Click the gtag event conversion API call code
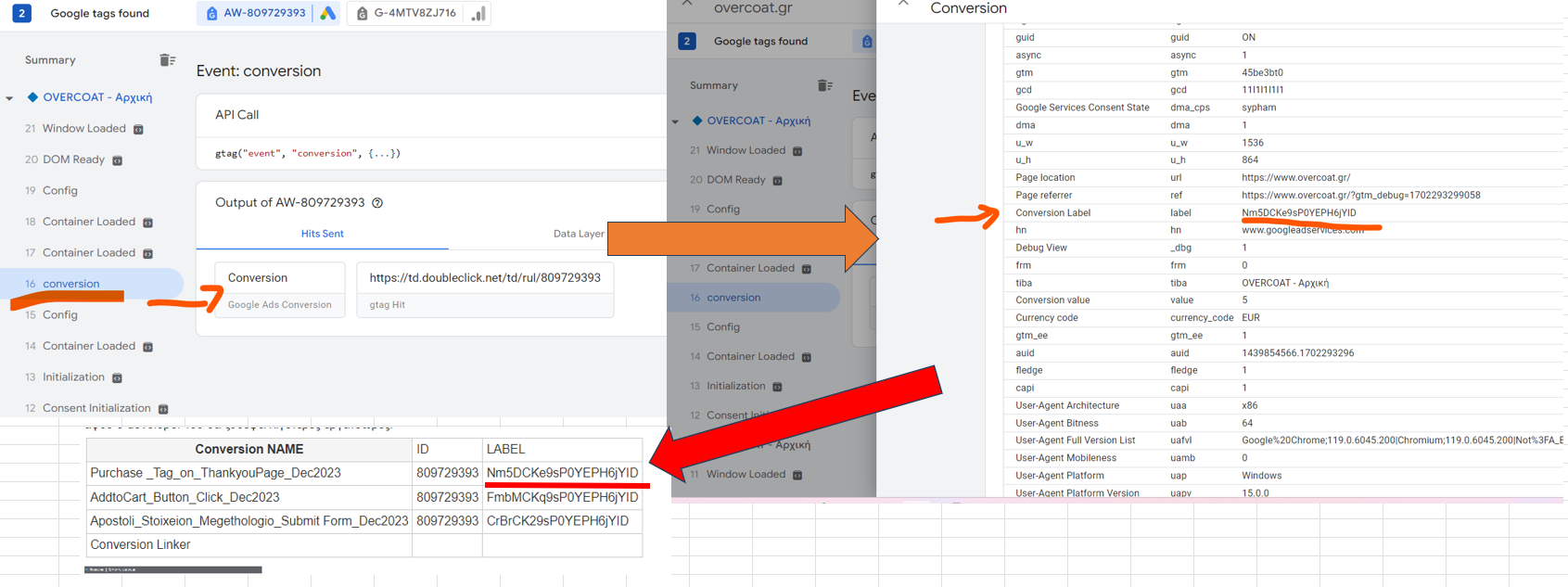The image size is (1568, 587). [x=308, y=153]
